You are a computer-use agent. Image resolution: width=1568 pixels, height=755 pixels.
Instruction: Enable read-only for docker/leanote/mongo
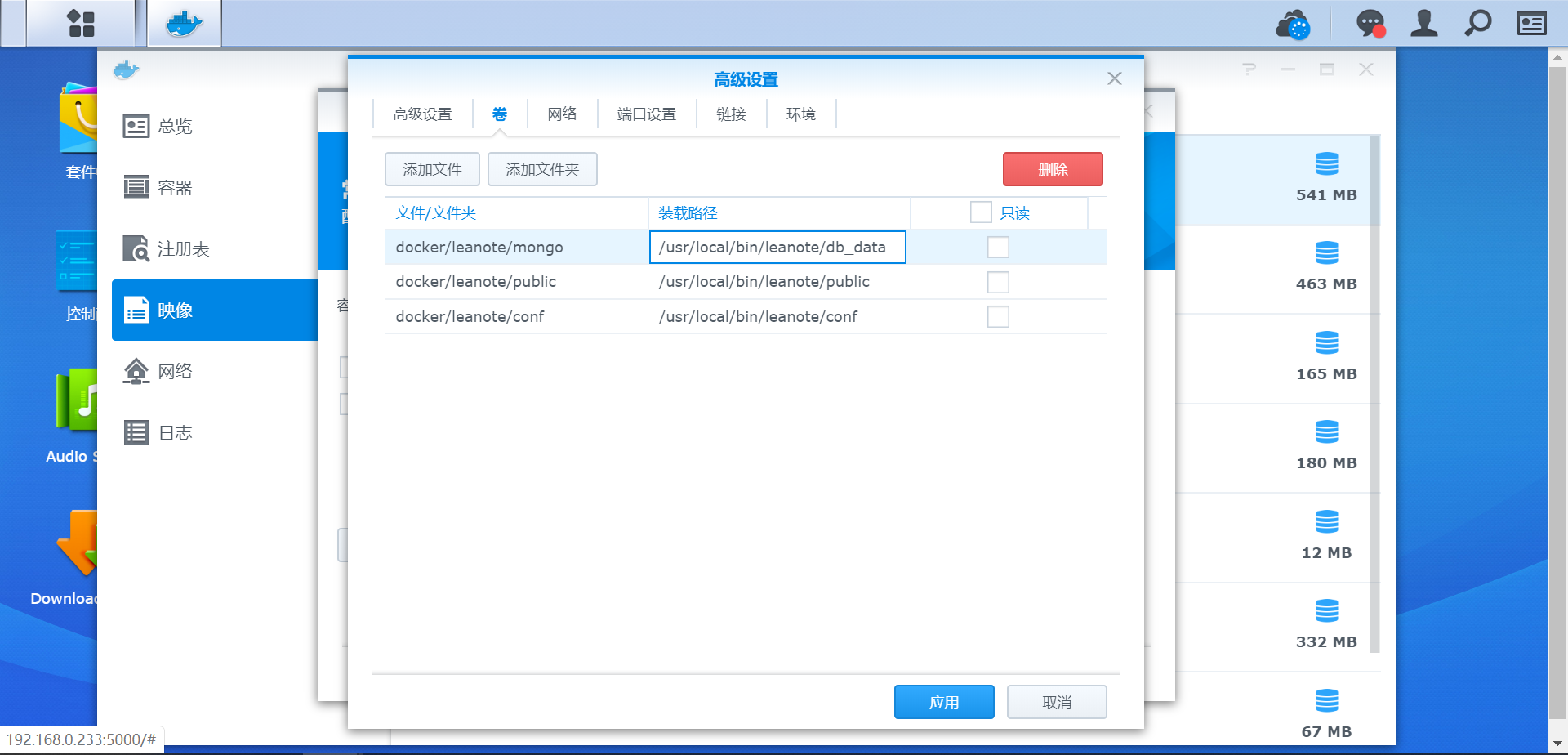coord(998,247)
